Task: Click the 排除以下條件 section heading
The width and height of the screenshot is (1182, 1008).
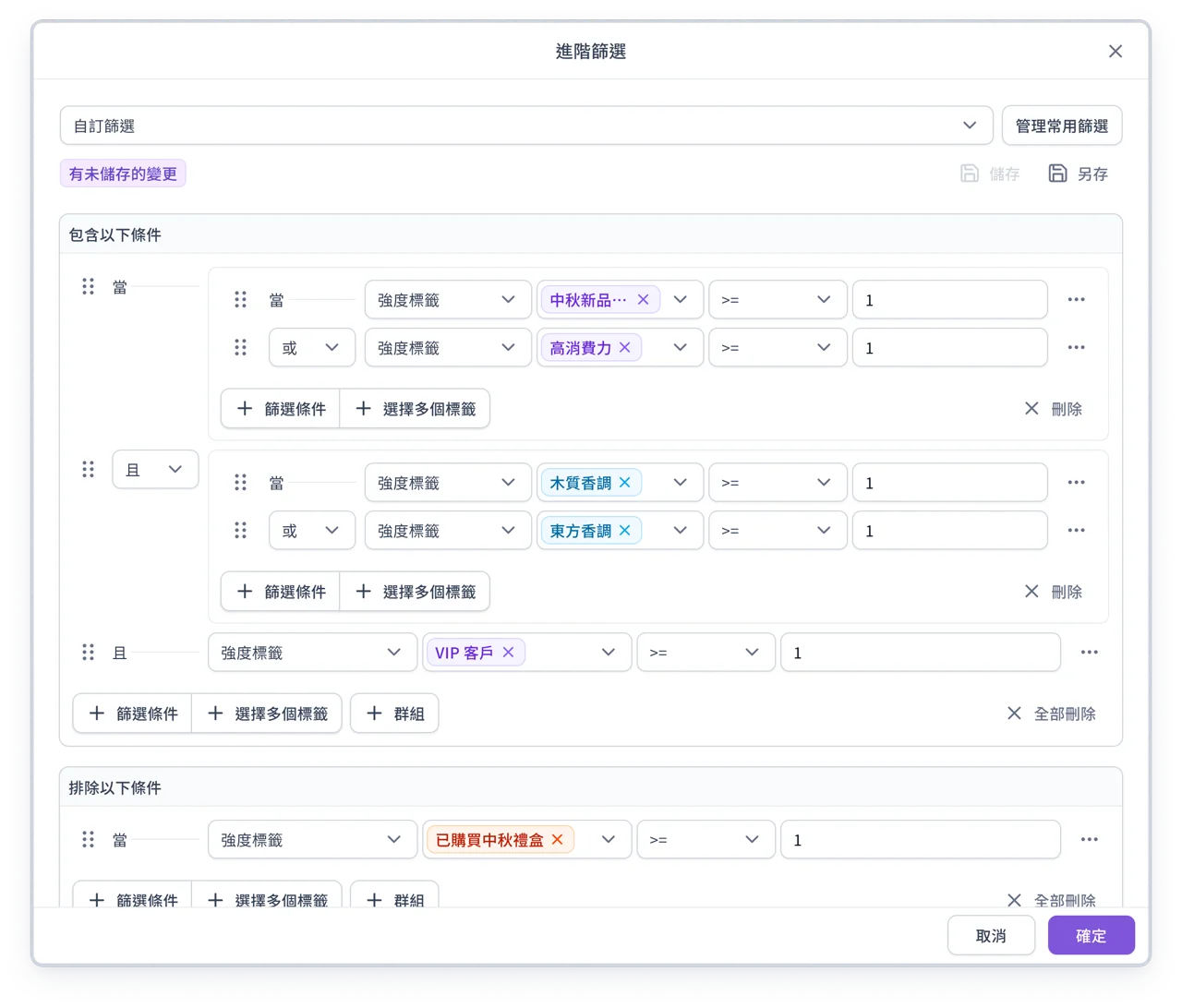Action: point(115,787)
